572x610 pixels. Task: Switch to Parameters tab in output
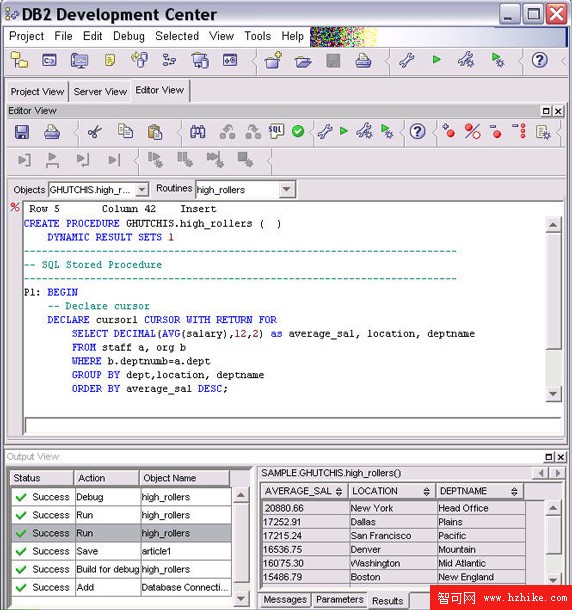340,599
